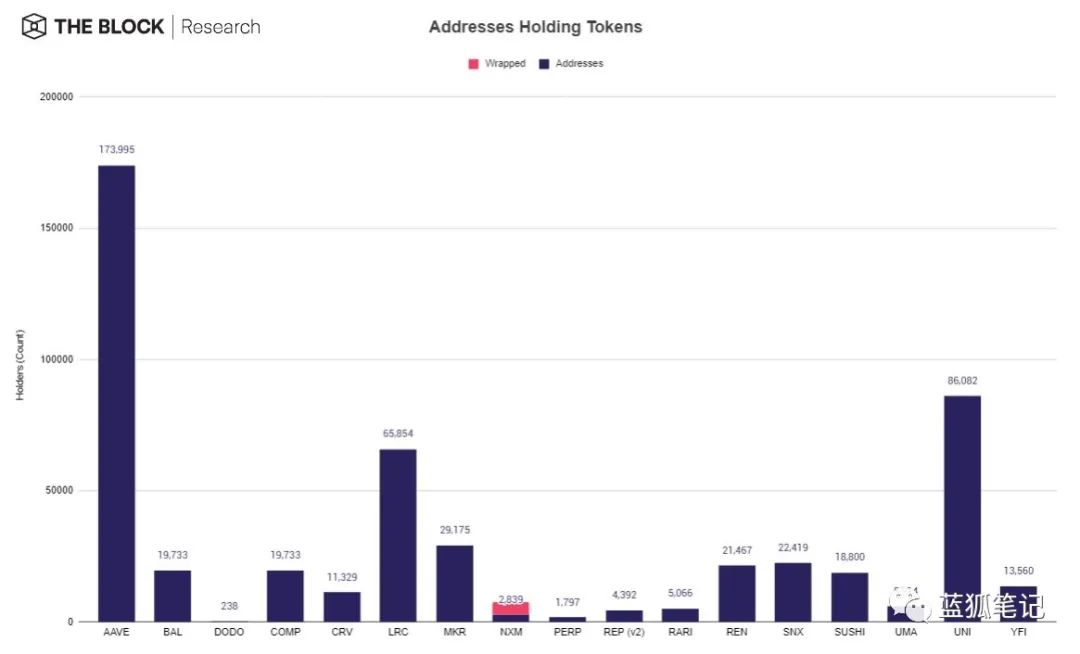Click the navy Addresses legend swatch
The width and height of the screenshot is (1080, 654).
544,64
